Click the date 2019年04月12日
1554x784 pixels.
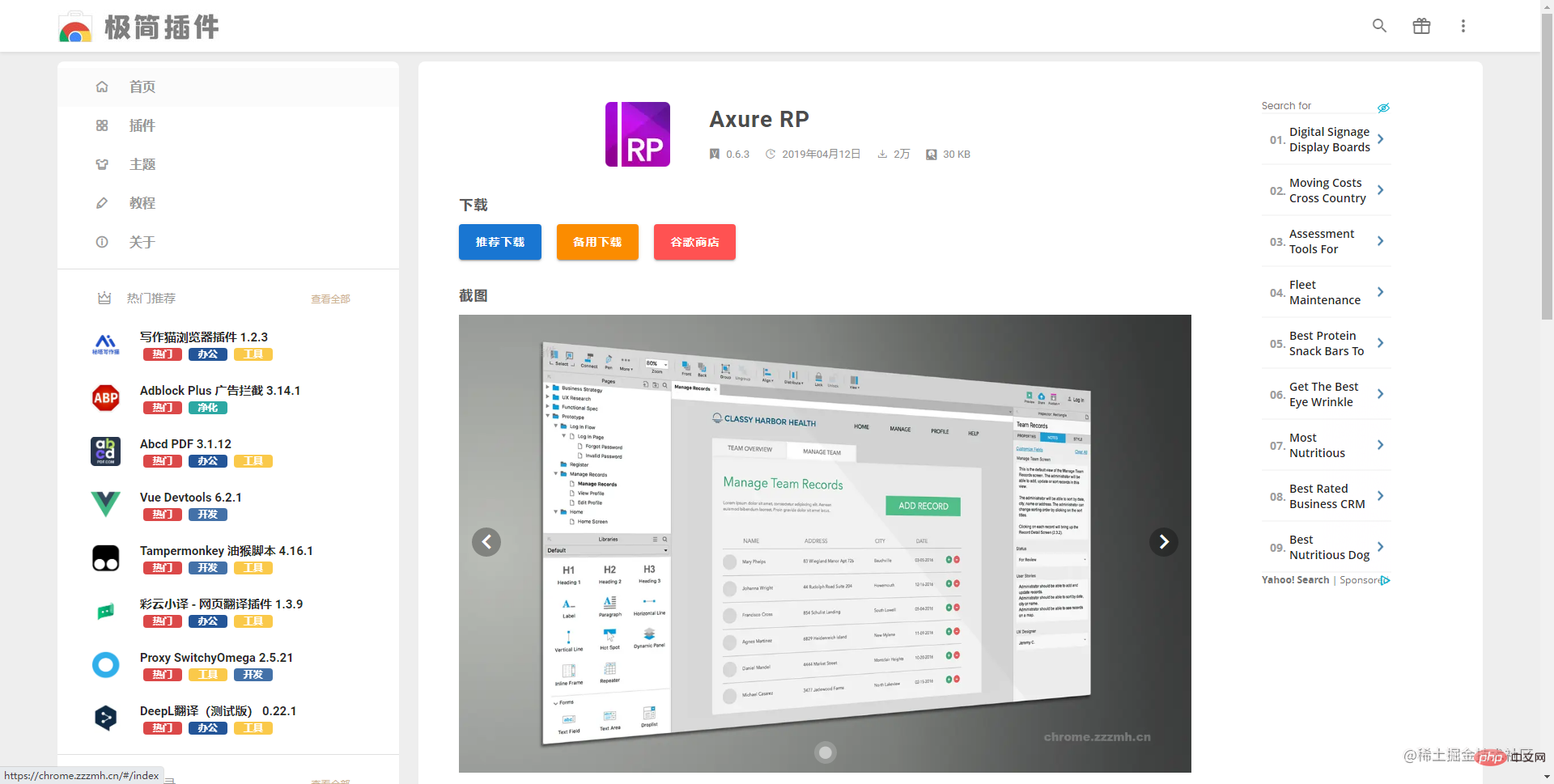pyautogui.click(x=821, y=154)
